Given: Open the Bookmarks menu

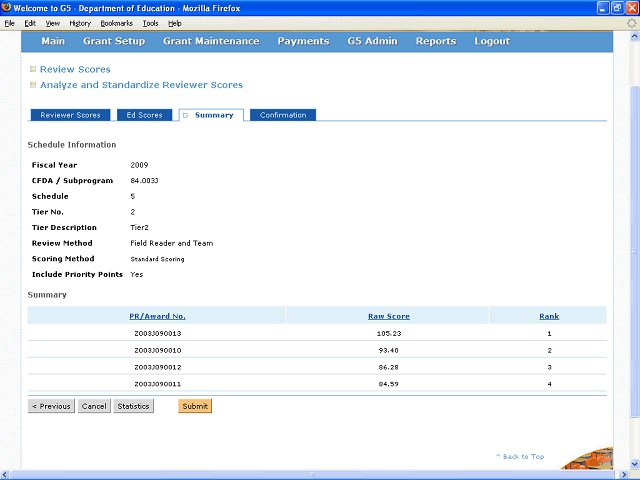Looking at the screenshot, I should click(116, 23).
